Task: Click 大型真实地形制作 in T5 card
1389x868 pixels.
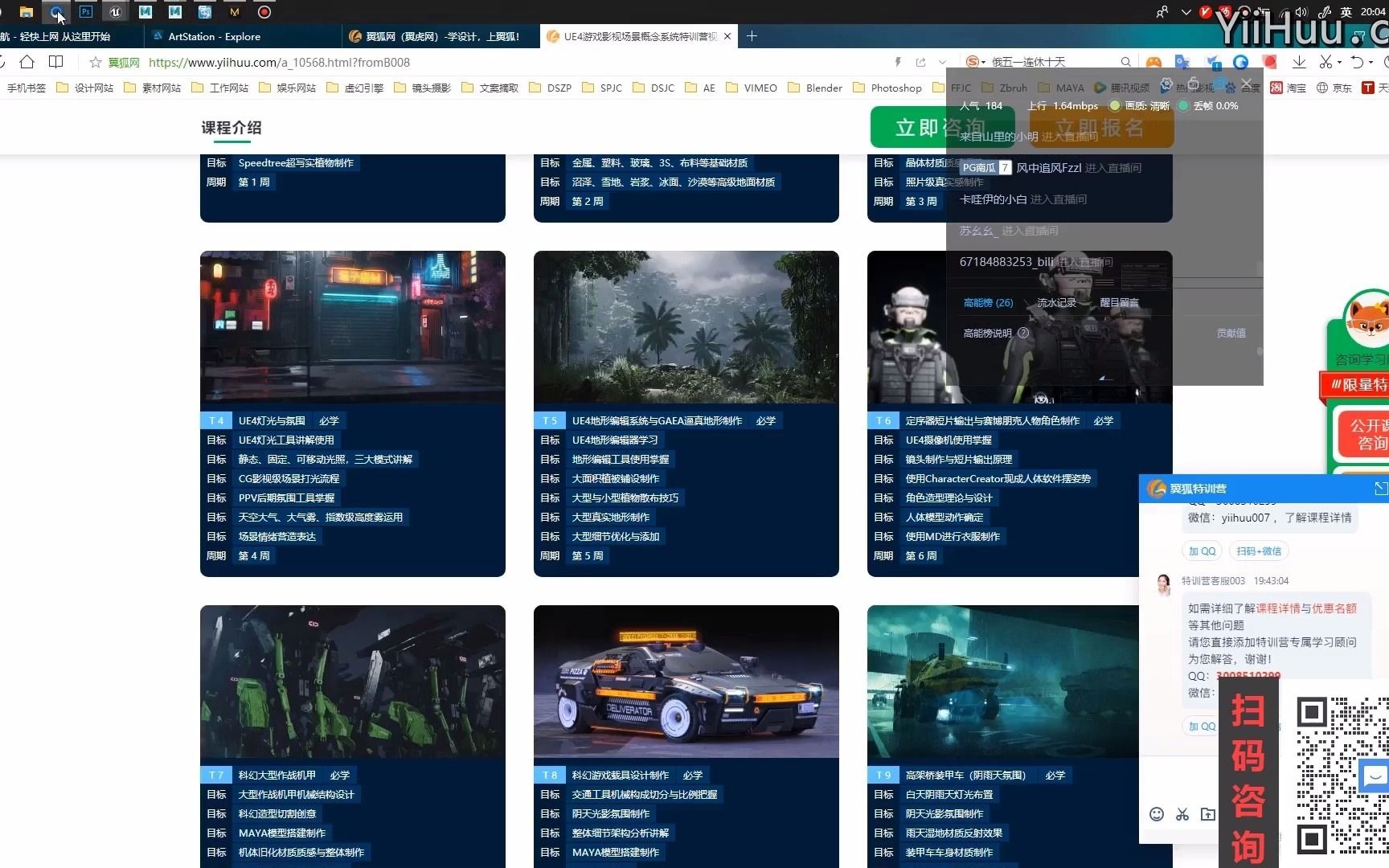Action: [x=611, y=517]
